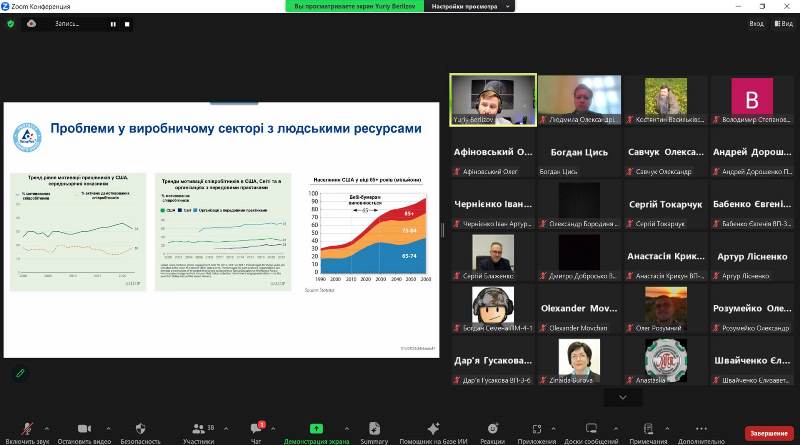
Task: Open the View layout menu
Action: pos(784,23)
